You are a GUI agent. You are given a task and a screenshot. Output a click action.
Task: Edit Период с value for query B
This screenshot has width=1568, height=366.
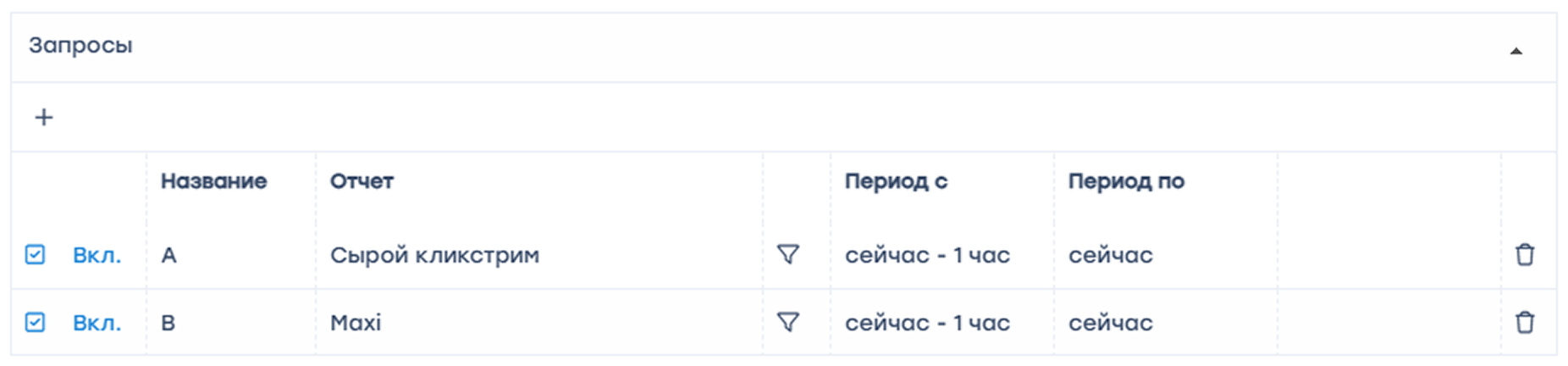click(x=927, y=323)
